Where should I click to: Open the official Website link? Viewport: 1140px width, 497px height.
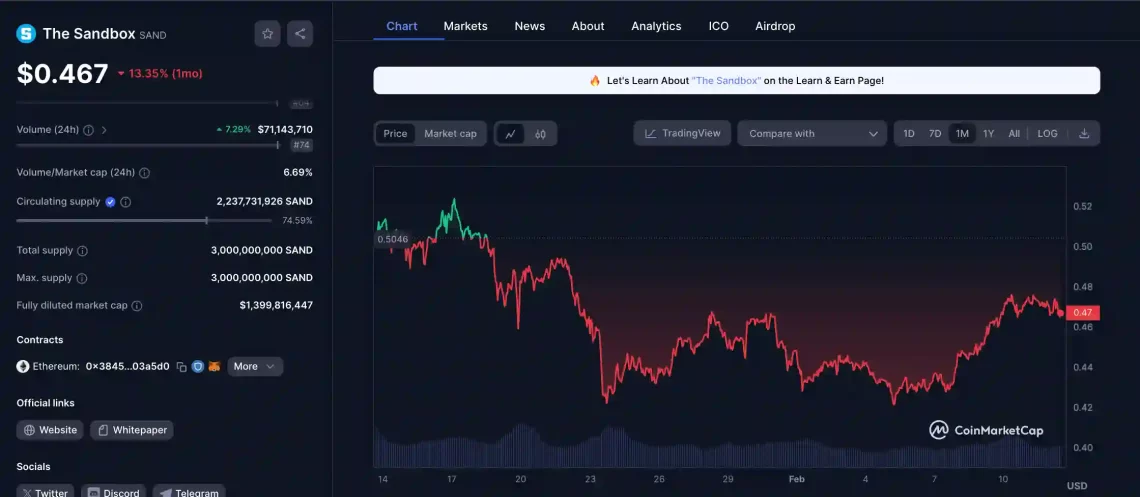click(50, 430)
